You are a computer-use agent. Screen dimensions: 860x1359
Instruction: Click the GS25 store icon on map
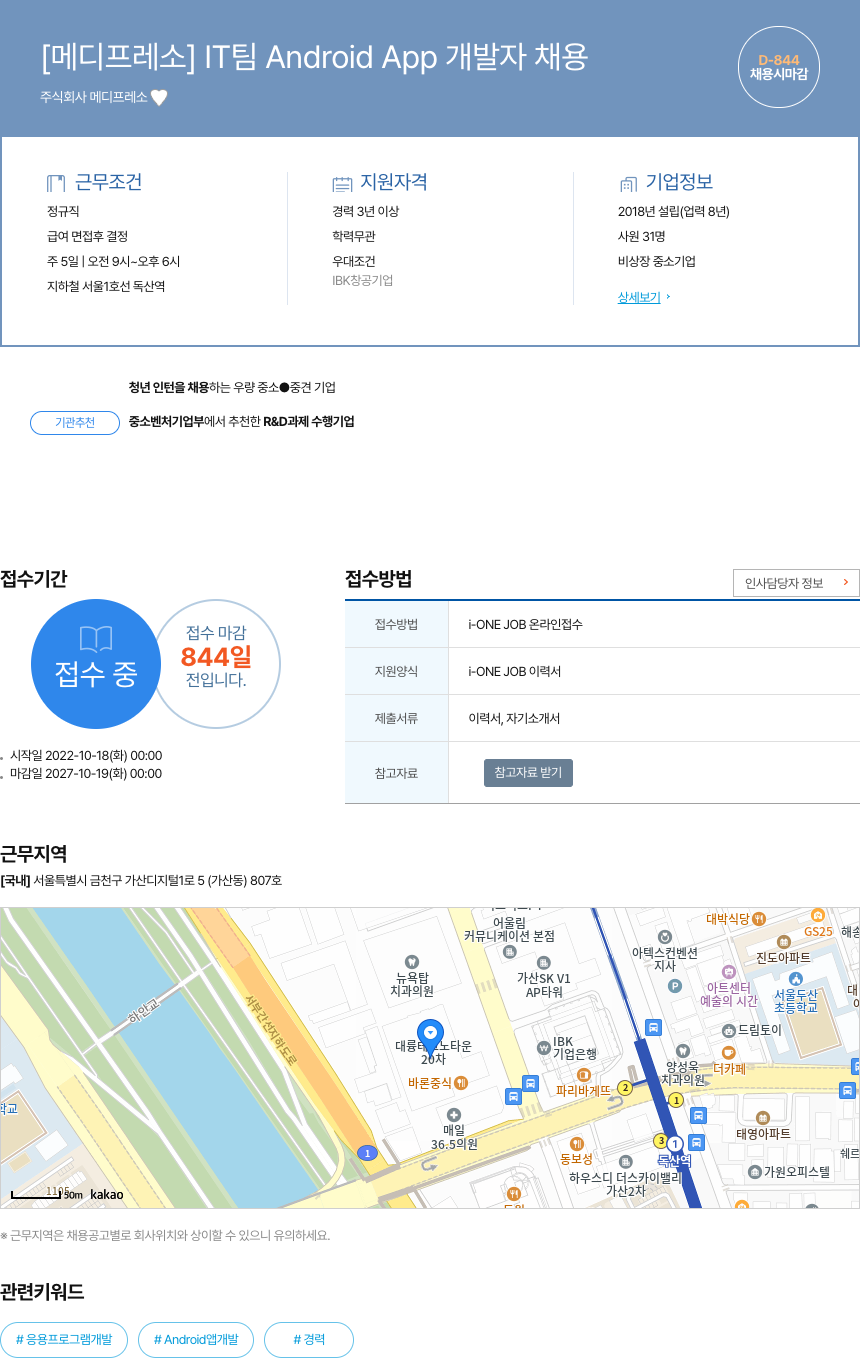[818, 915]
